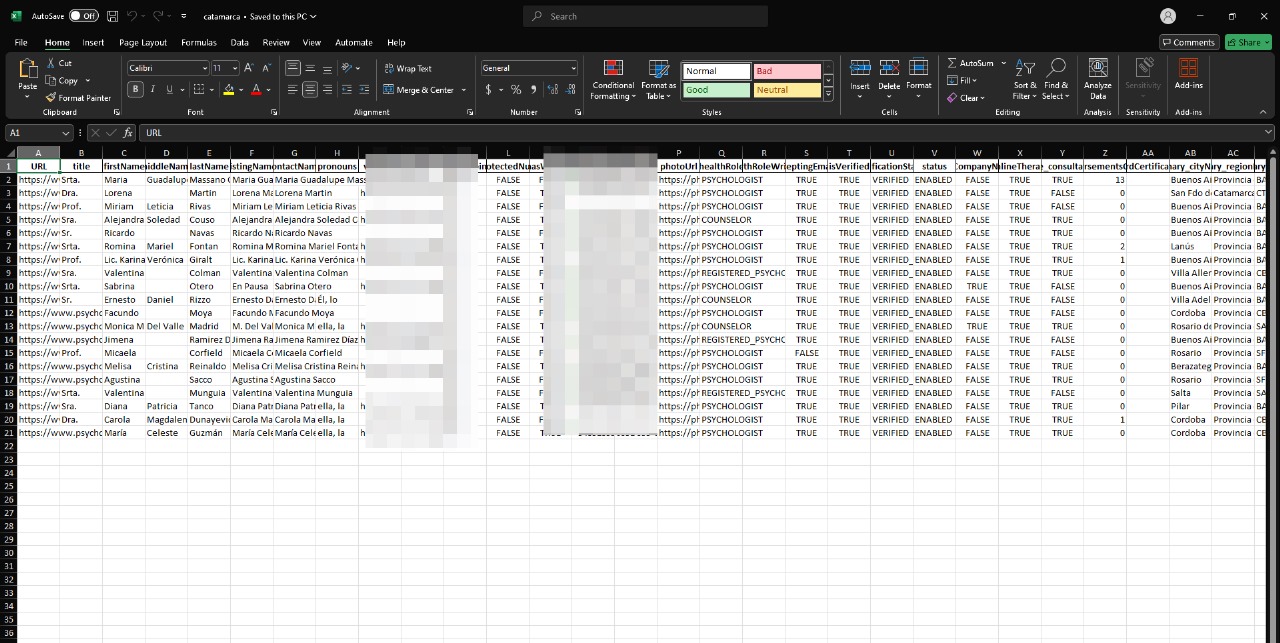Apply the Bad cell style
This screenshot has height=643, width=1280.
pyautogui.click(x=786, y=71)
